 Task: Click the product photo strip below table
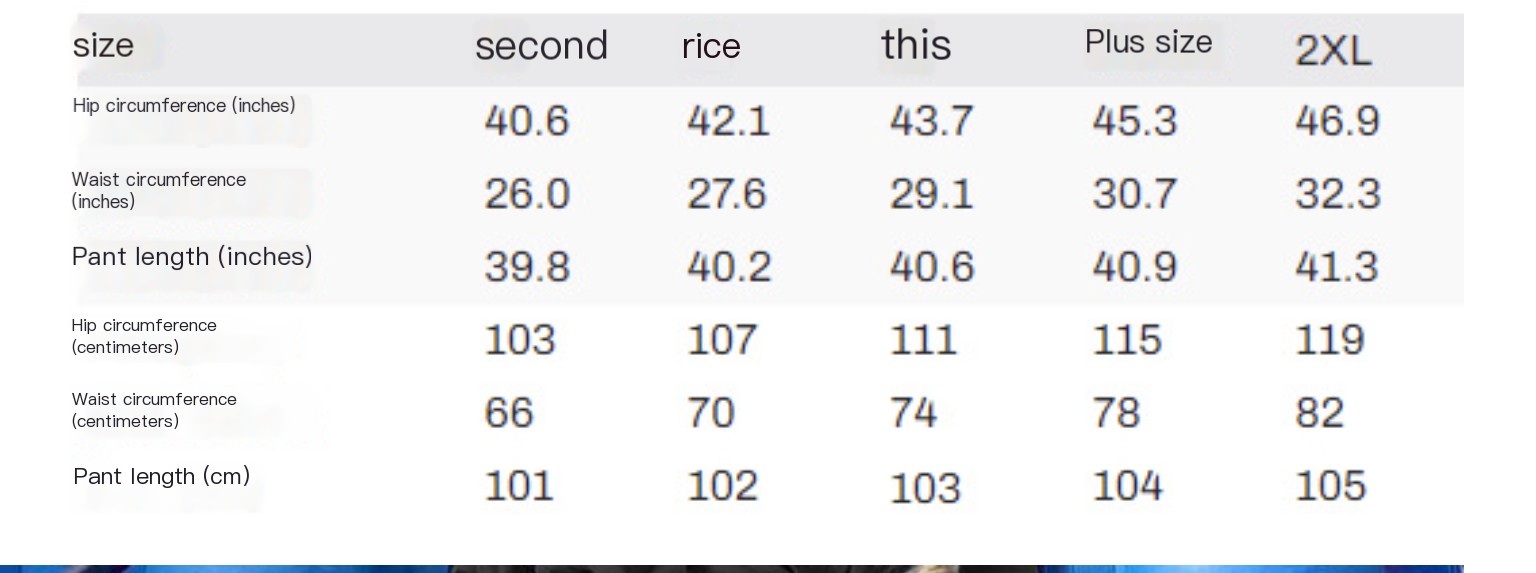coord(732,568)
